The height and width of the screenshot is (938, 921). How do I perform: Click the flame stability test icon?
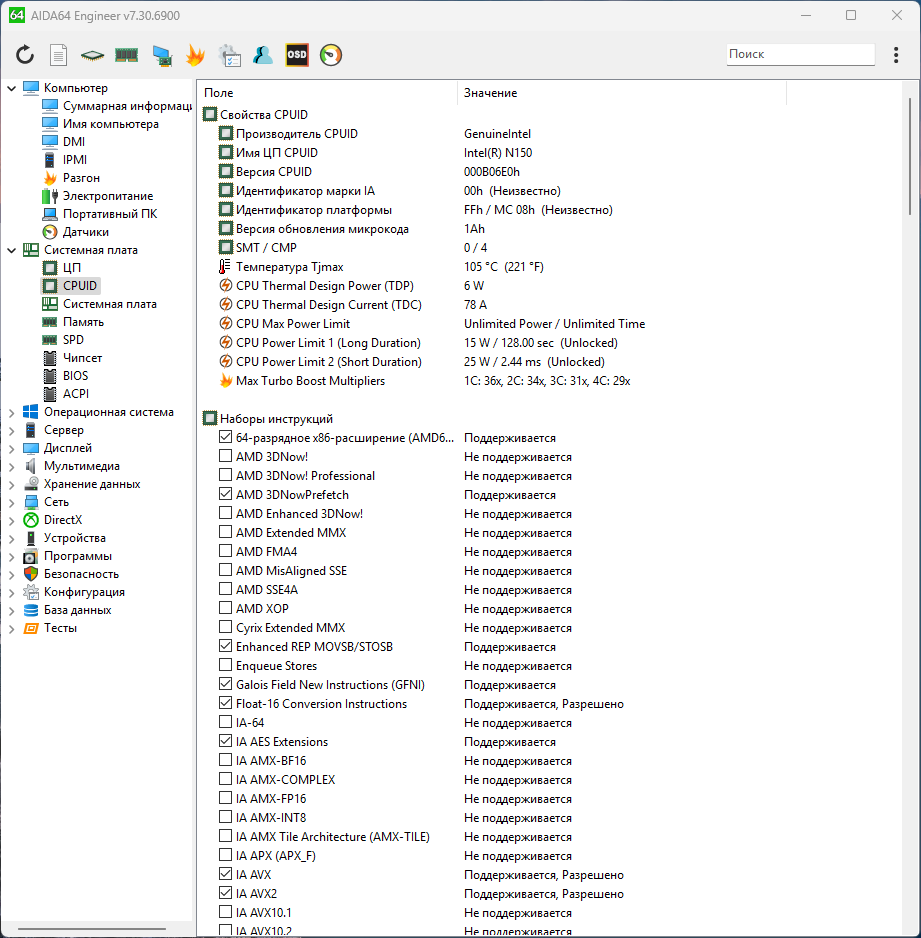pyautogui.click(x=195, y=55)
